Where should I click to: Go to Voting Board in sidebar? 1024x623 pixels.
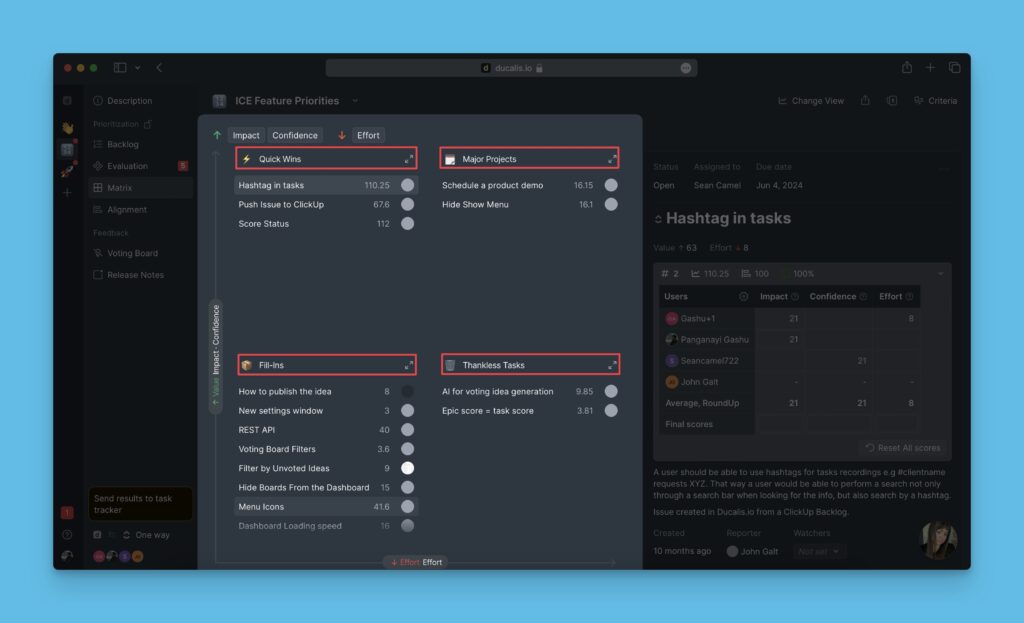132,254
